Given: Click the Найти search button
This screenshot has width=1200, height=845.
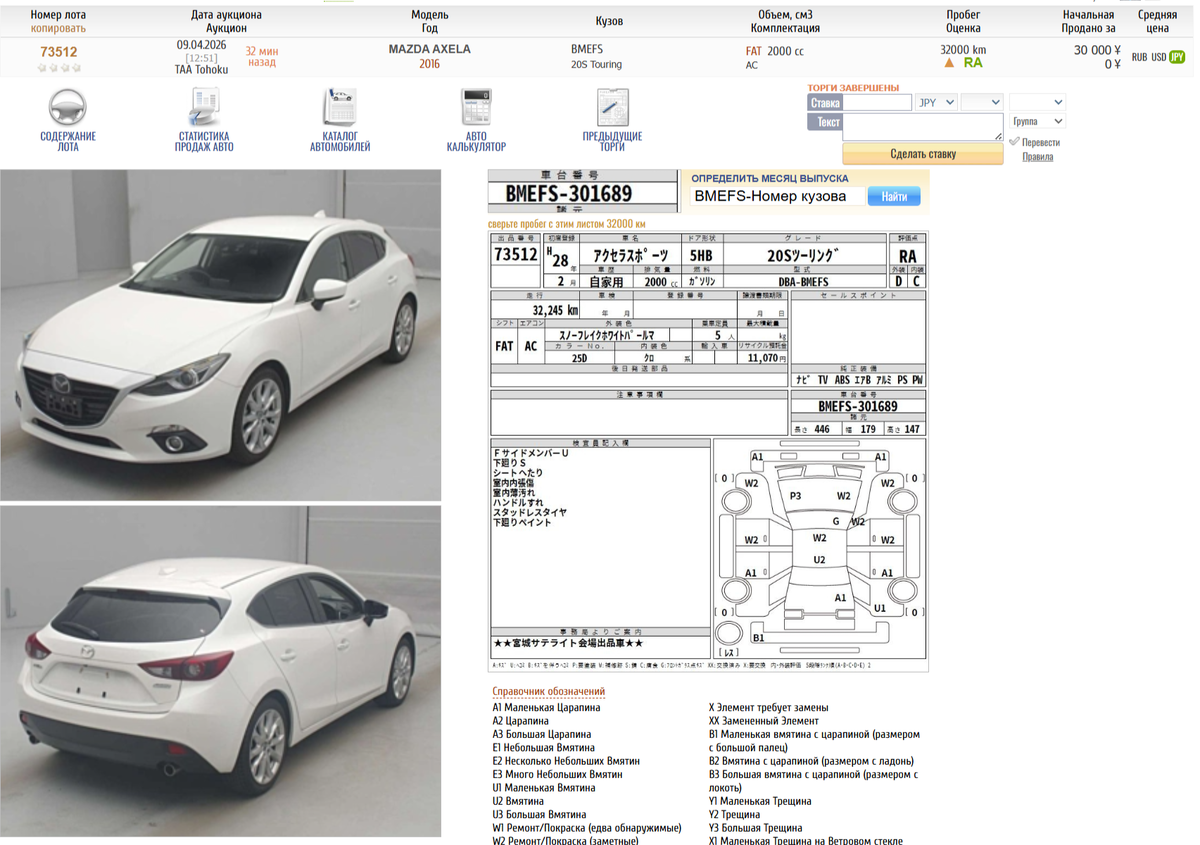Looking at the screenshot, I should 892,196.
